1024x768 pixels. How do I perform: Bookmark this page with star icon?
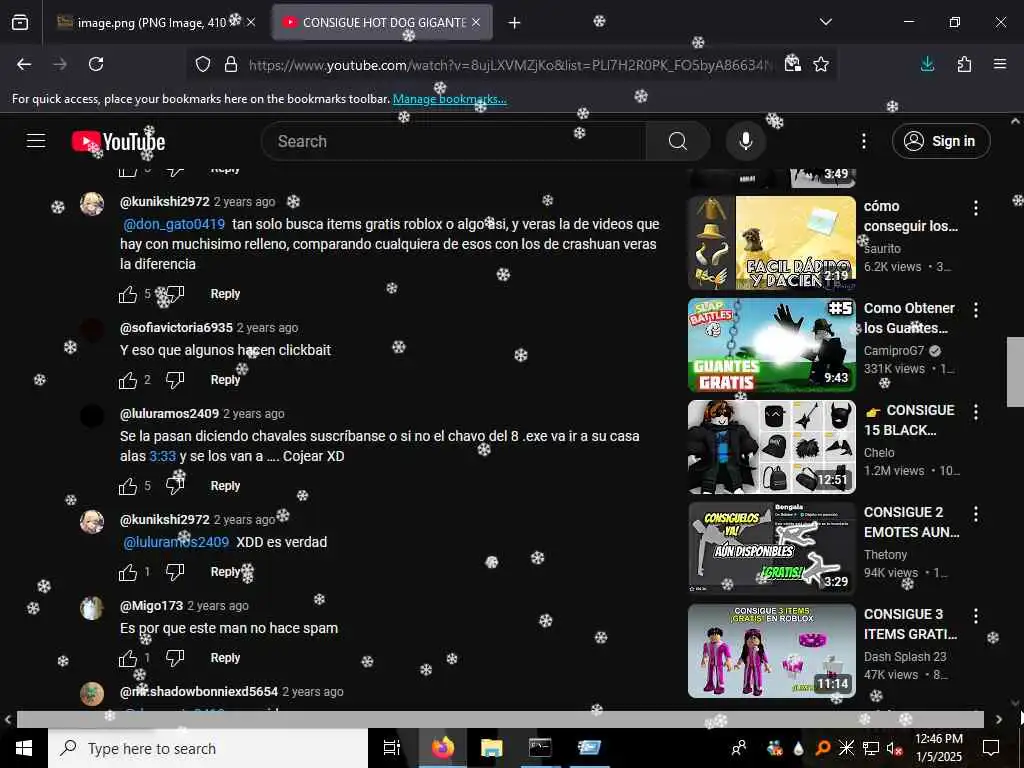(821, 64)
